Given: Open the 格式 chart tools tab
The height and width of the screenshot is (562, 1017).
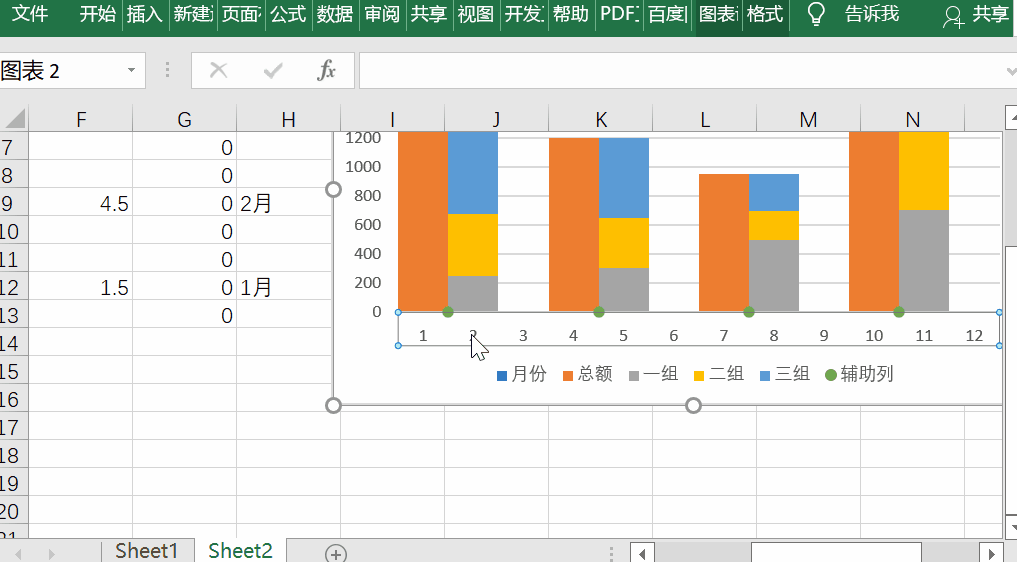Looking at the screenshot, I should pyautogui.click(x=765, y=14).
